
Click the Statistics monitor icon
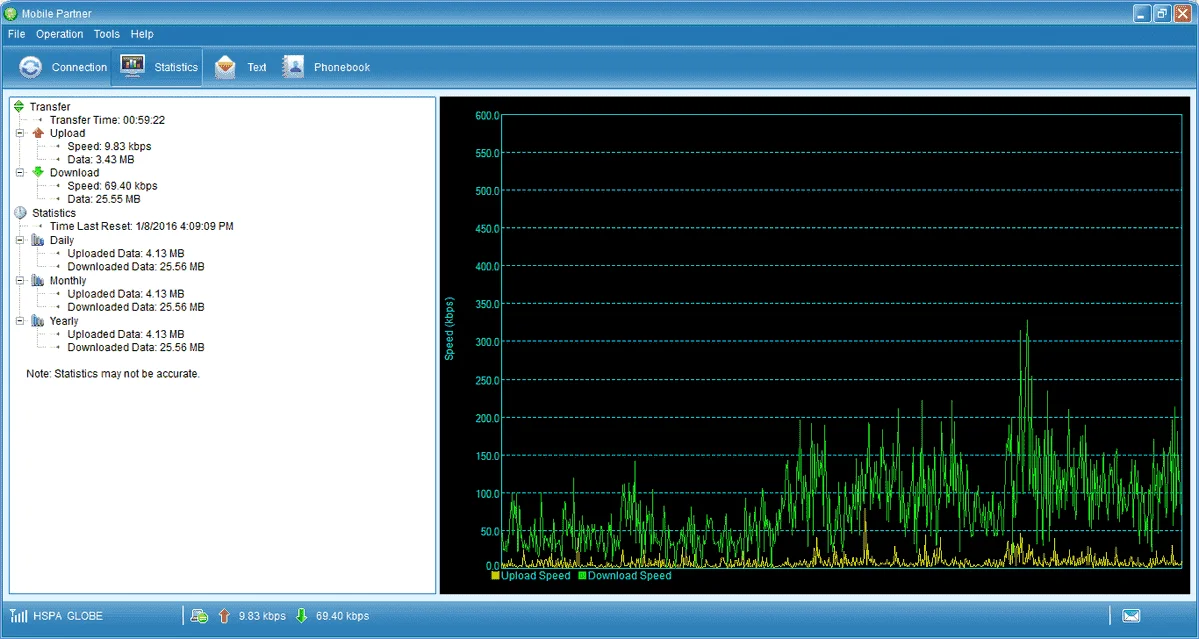pos(133,66)
